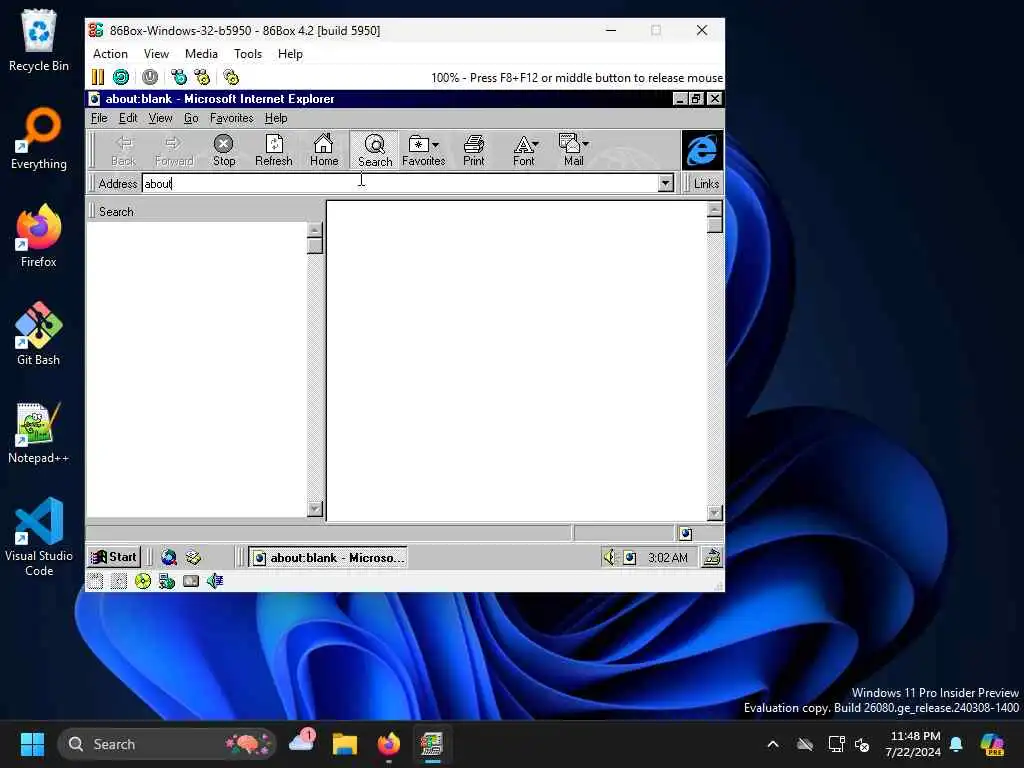This screenshot has width=1024, height=768.
Task: Click the 86Box pause emulation icon
Action: pyautogui.click(x=98, y=77)
